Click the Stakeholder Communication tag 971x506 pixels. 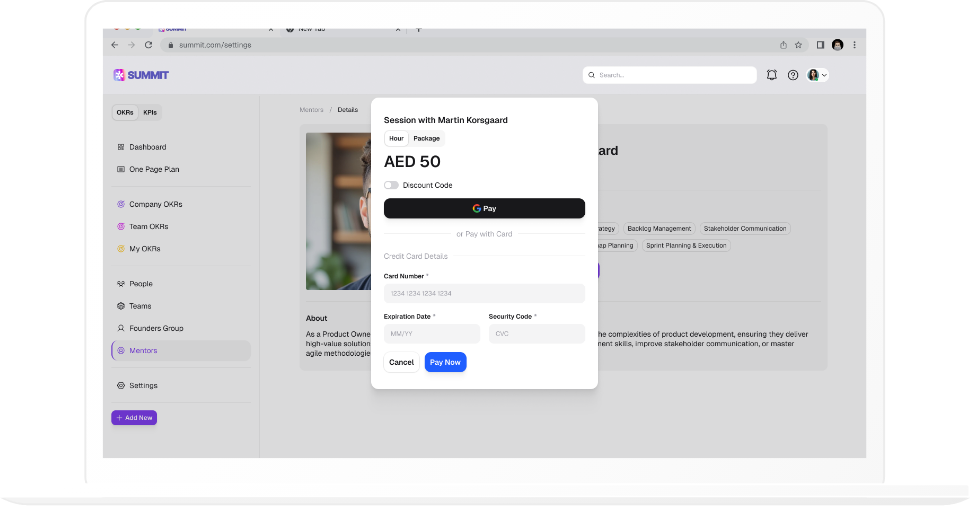(x=745, y=229)
